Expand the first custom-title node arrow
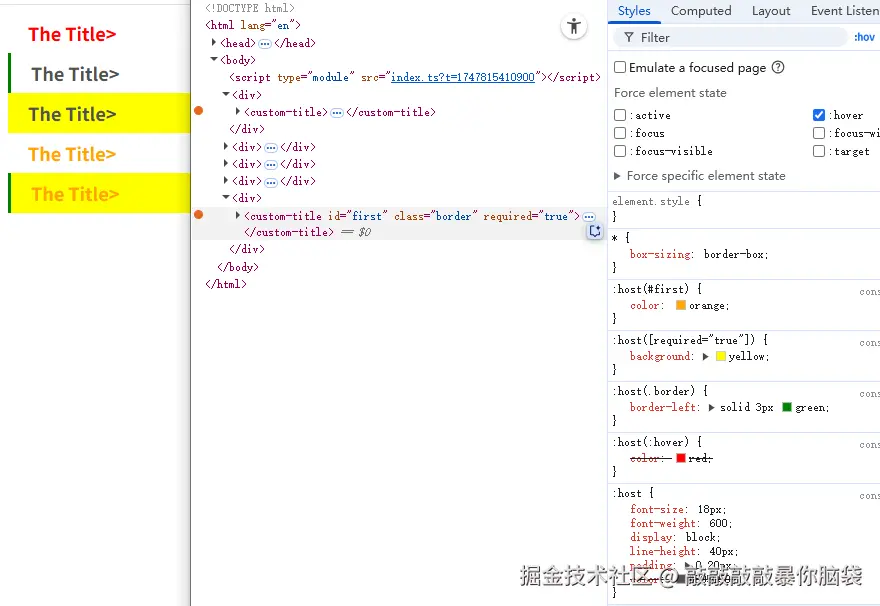Image resolution: width=880 pixels, height=606 pixels. (x=238, y=111)
